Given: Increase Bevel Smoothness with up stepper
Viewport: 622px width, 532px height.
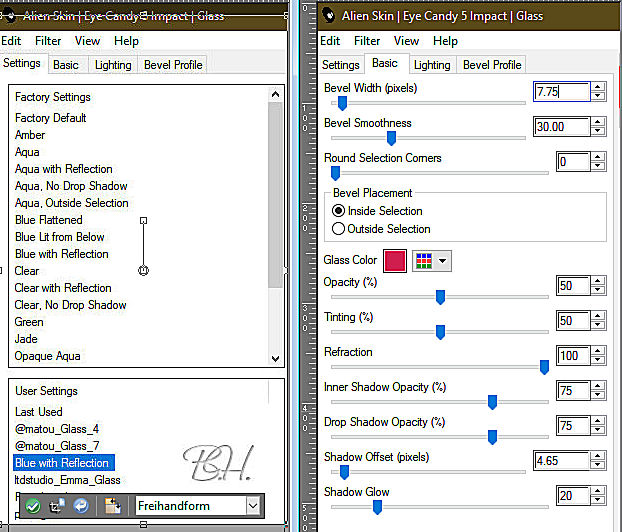Looking at the screenshot, I should tap(598, 122).
